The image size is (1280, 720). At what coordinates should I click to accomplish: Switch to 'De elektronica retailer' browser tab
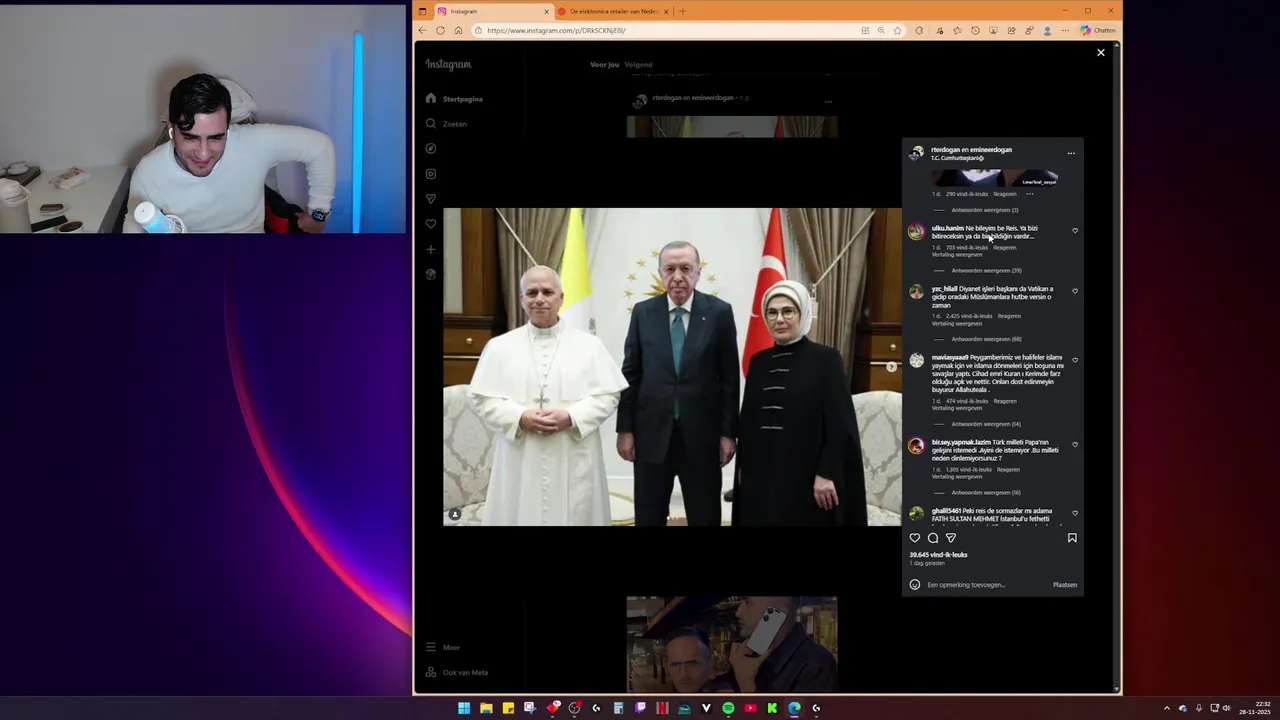[613, 11]
